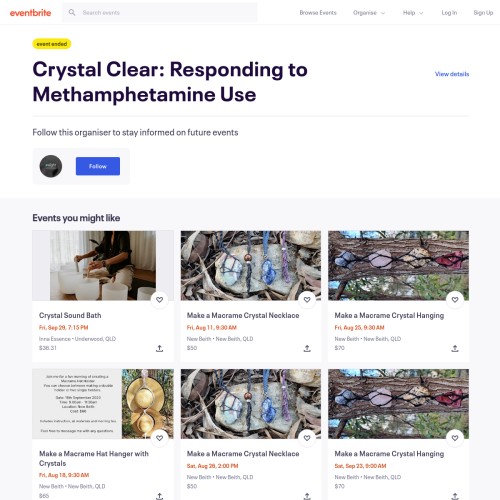
Task: Open the Log In page
Action: 449,13
